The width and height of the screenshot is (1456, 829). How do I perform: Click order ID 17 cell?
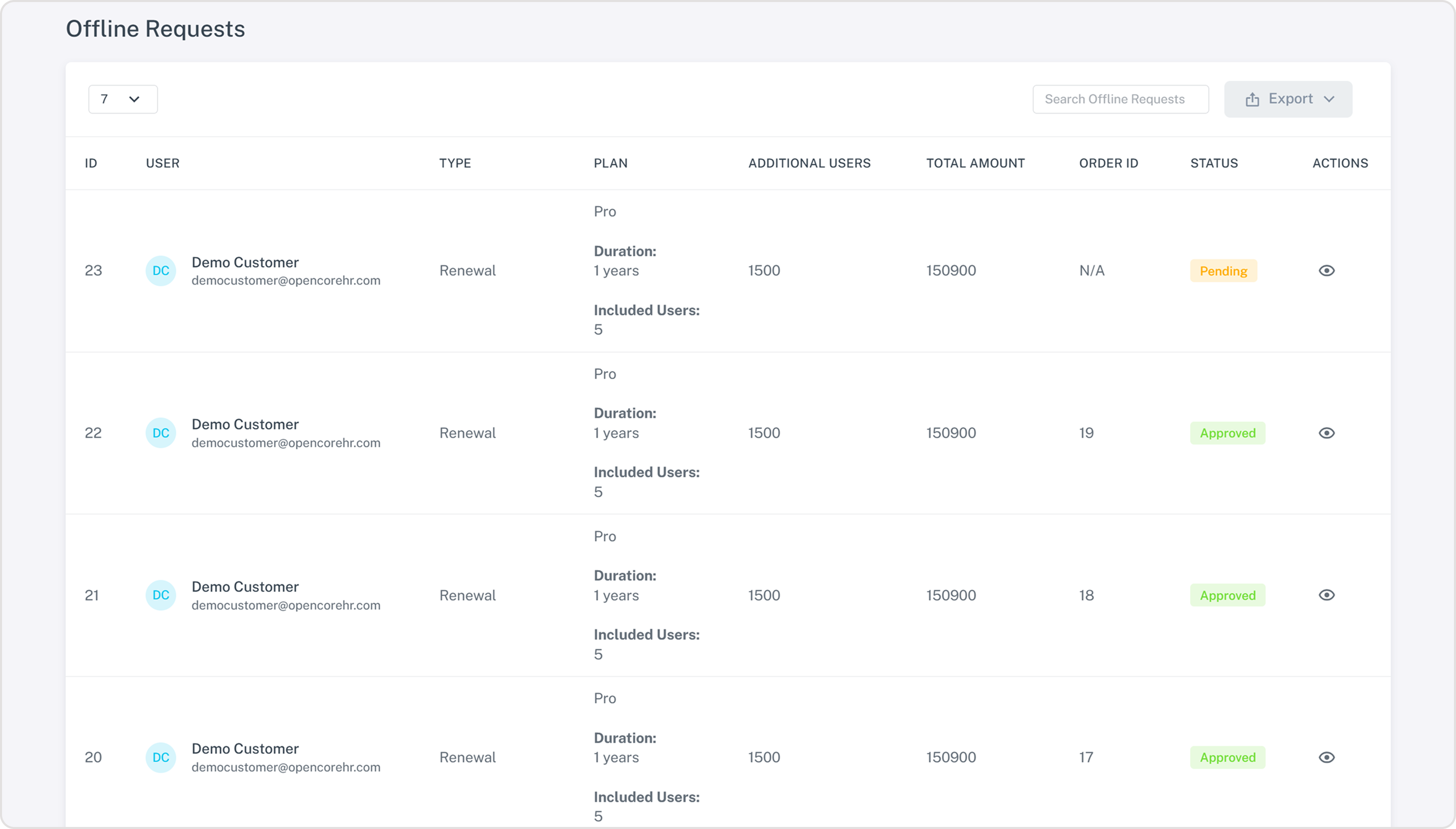(x=1086, y=757)
